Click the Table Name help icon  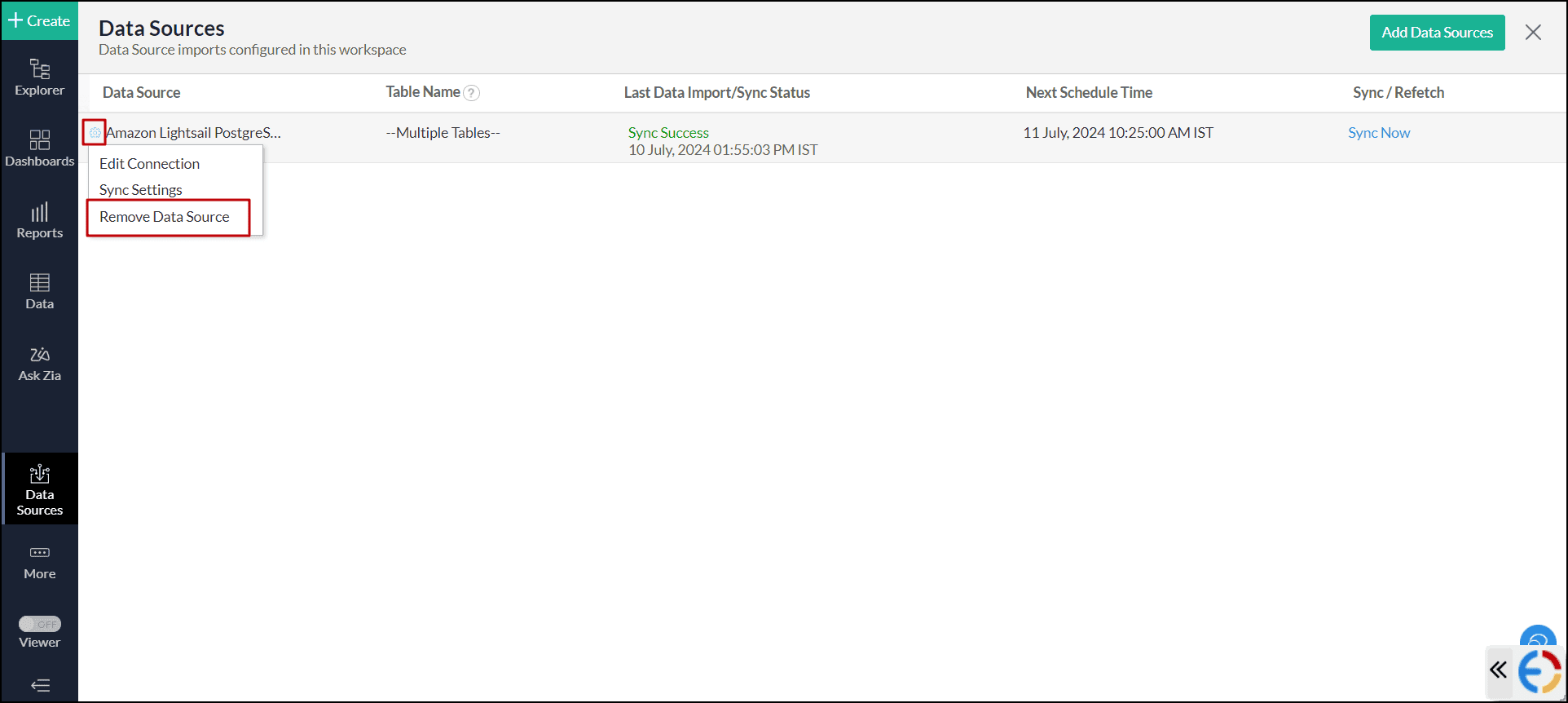(471, 93)
